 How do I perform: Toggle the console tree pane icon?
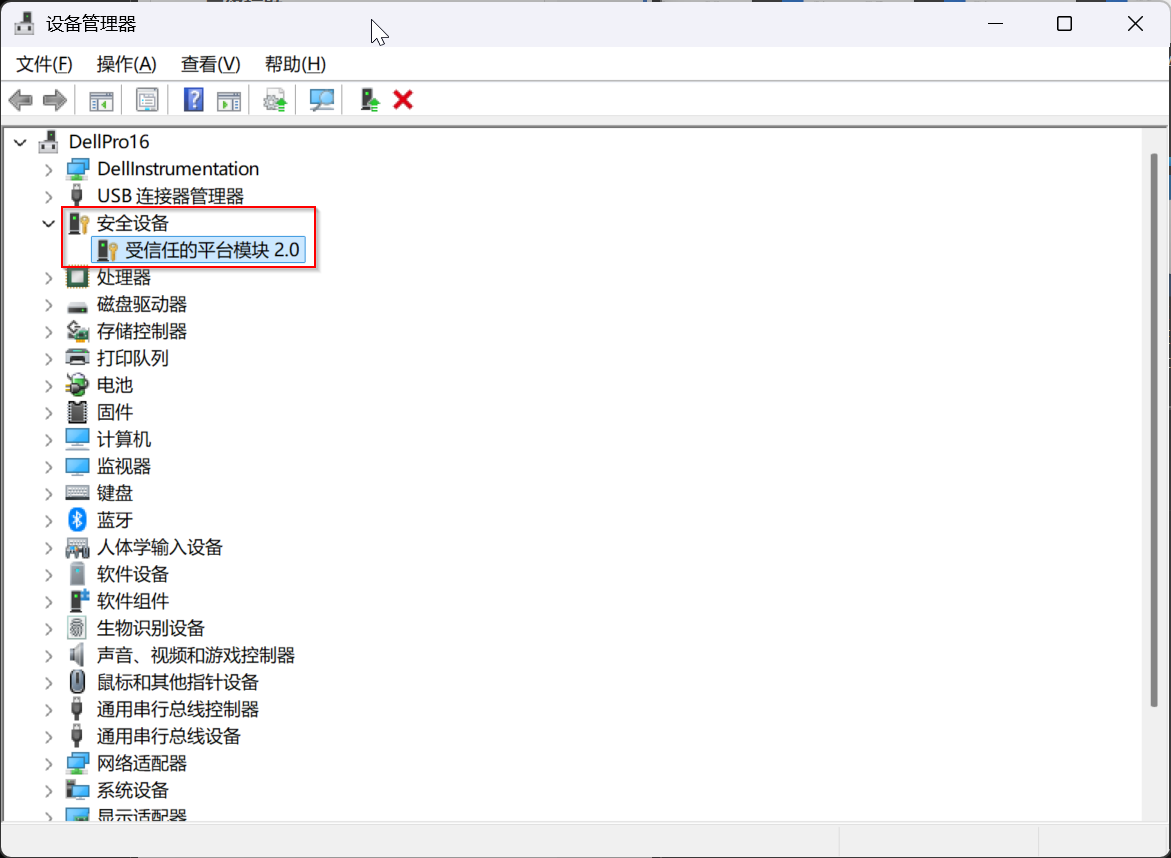coord(99,99)
